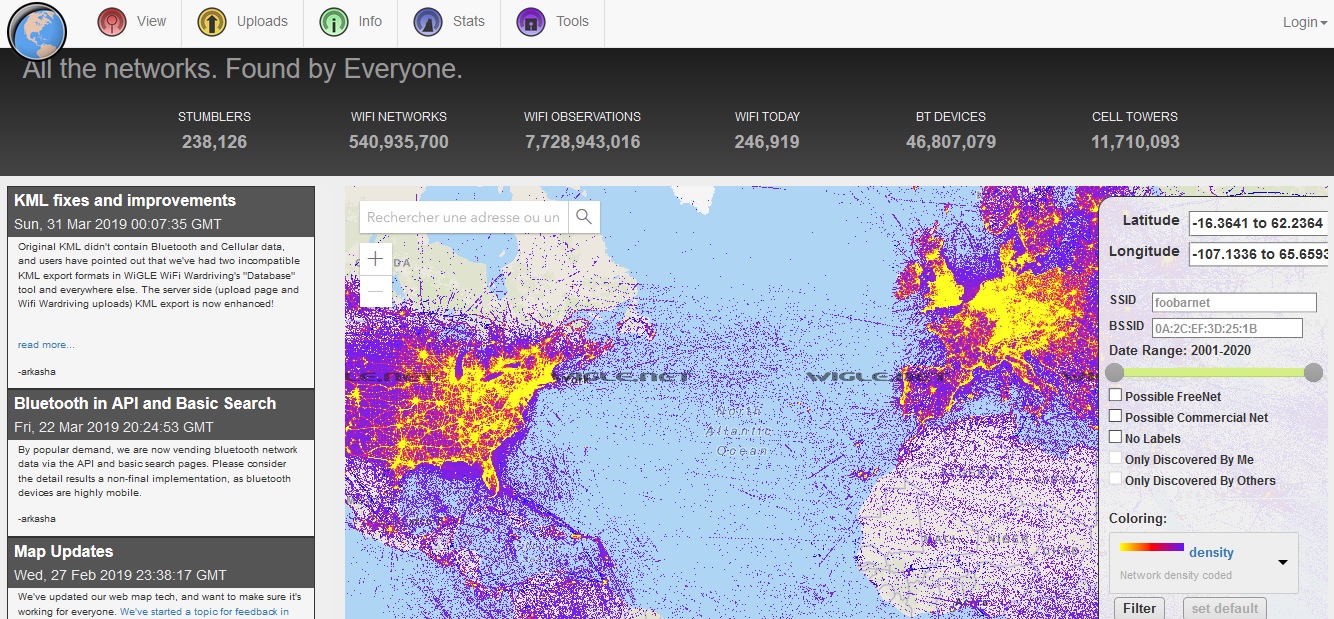Screen dimensions: 1334x619
Task: Click the BT Devices count 46,807,079
Action: [951, 142]
